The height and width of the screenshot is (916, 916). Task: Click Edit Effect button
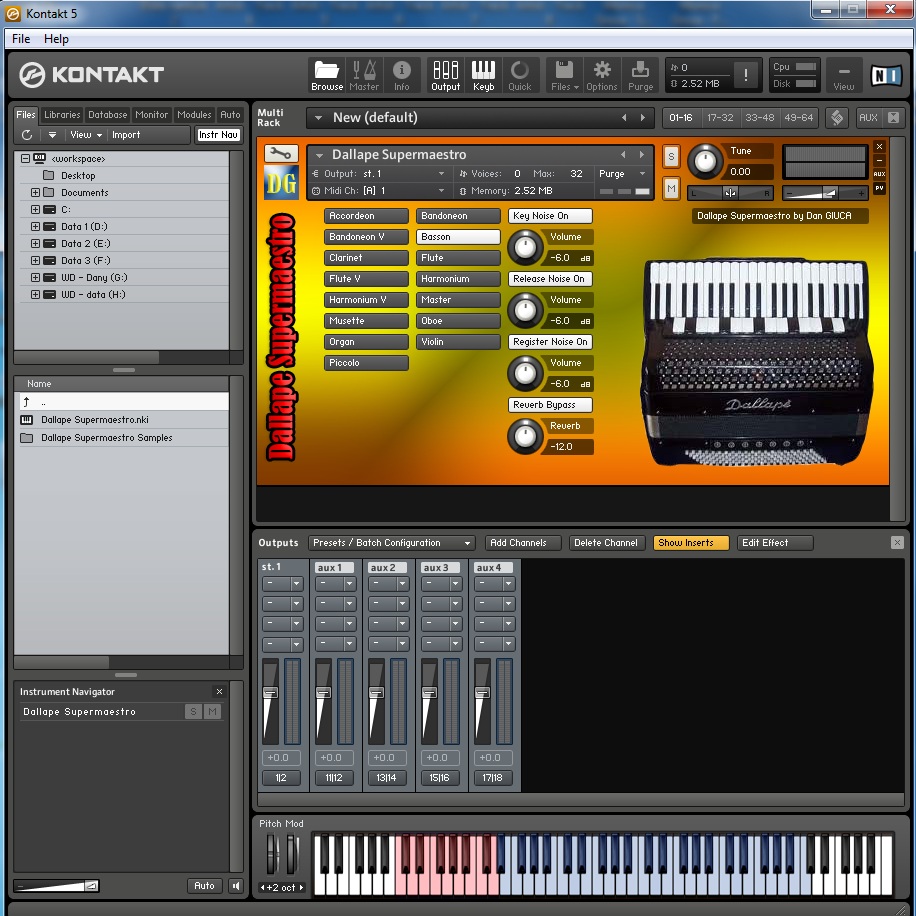(x=775, y=543)
